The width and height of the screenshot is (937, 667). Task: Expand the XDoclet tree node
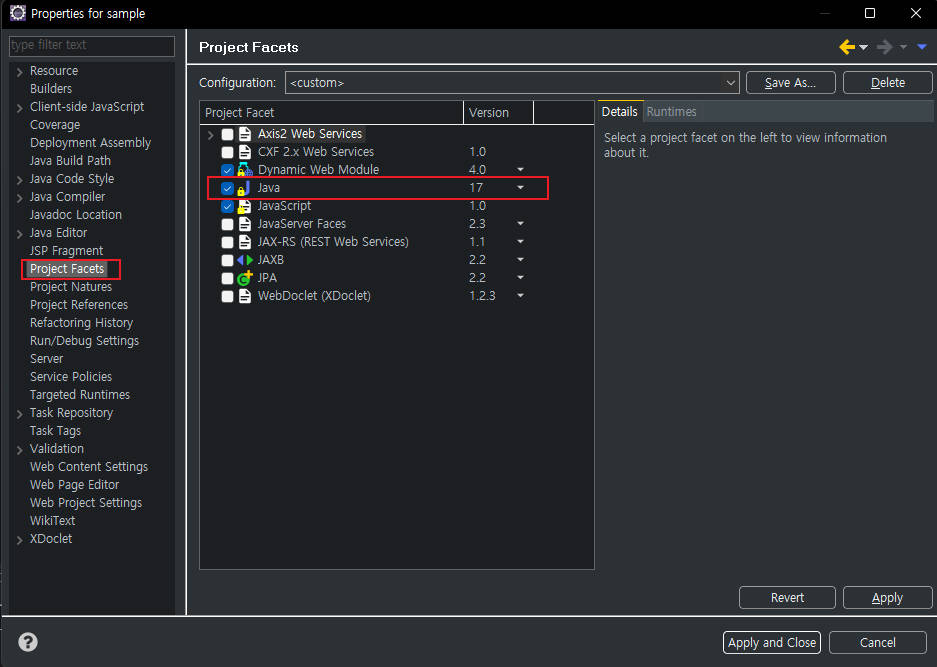(20, 540)
